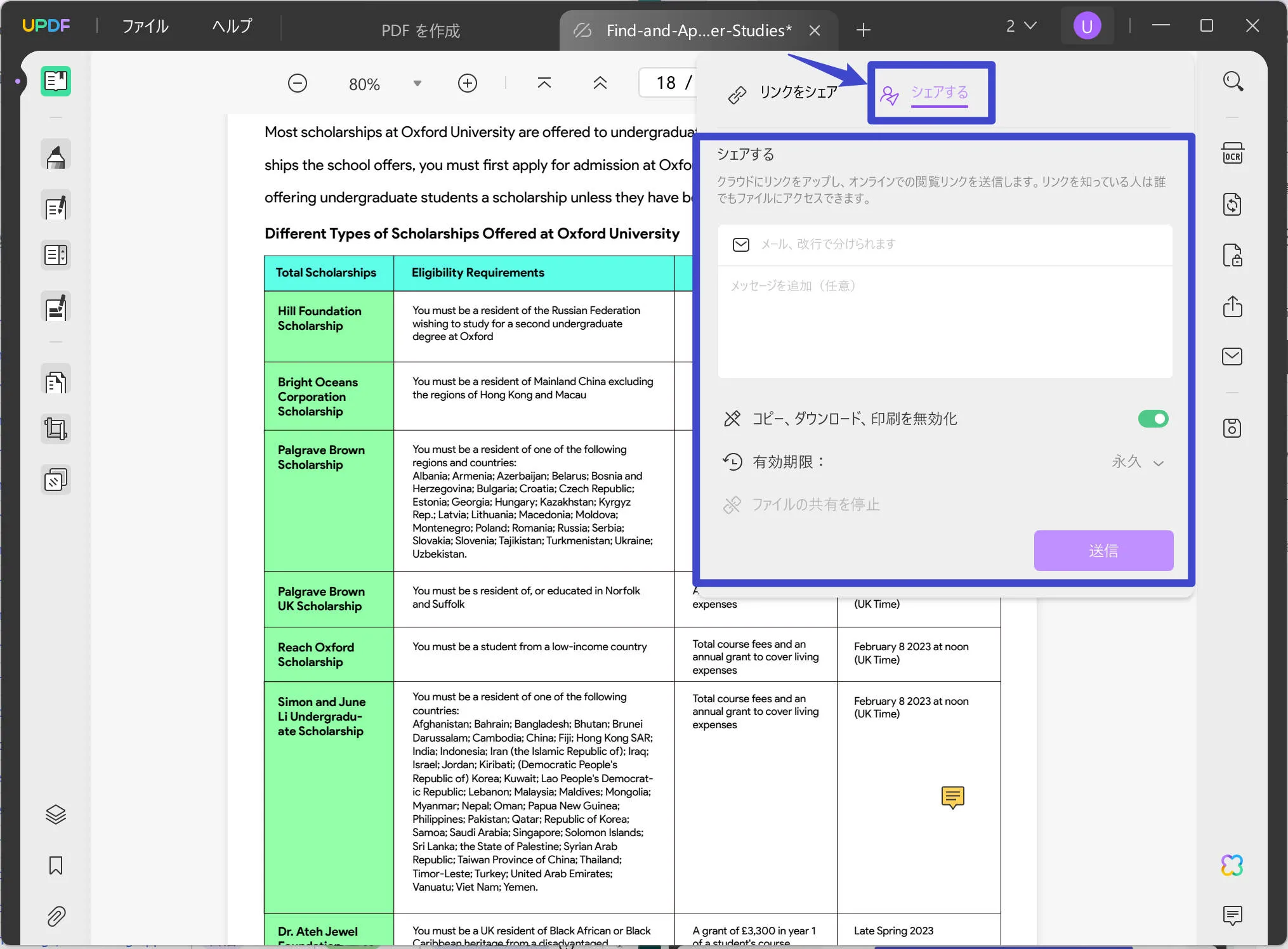The image size is (1288, 949).
Task: Open the Comments list panel
Action: [1233, 915]
